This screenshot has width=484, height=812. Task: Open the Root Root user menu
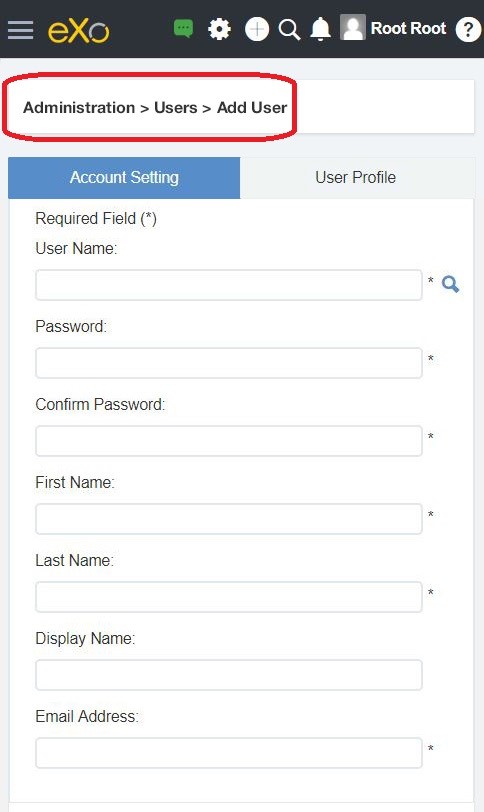click(x=408, y=28)
